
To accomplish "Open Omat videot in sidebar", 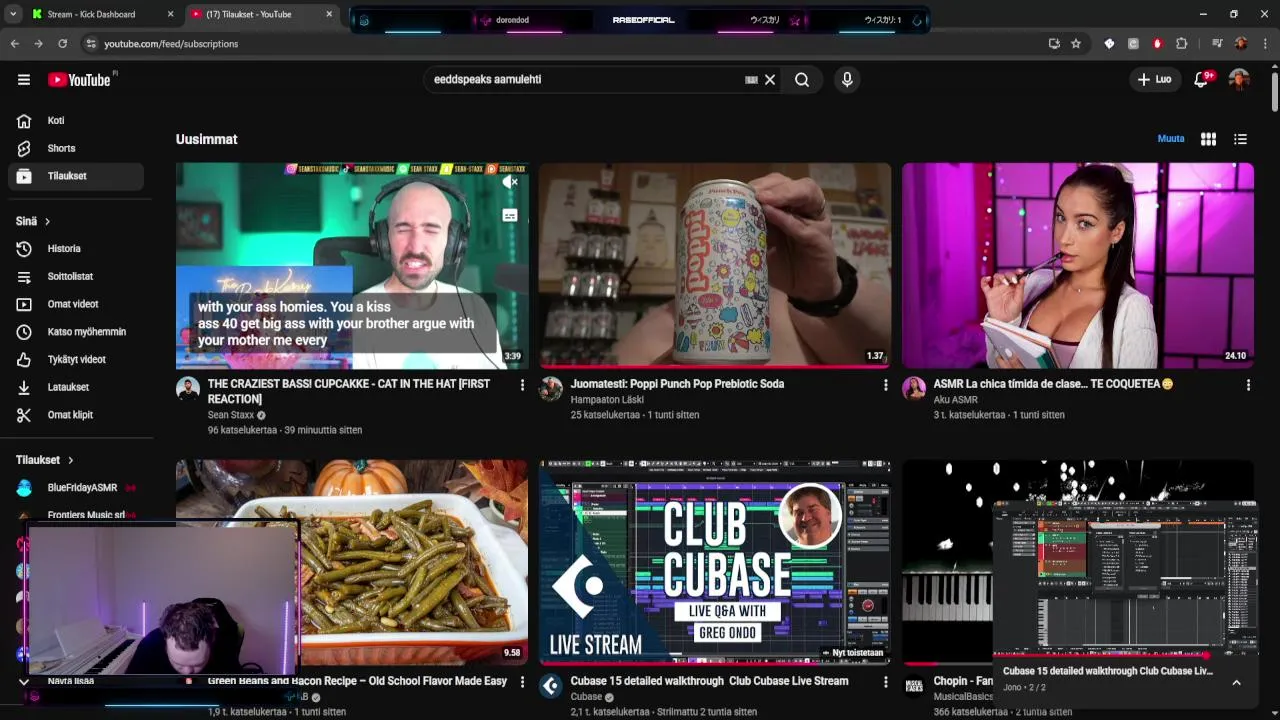I will [x=76, y=304].
